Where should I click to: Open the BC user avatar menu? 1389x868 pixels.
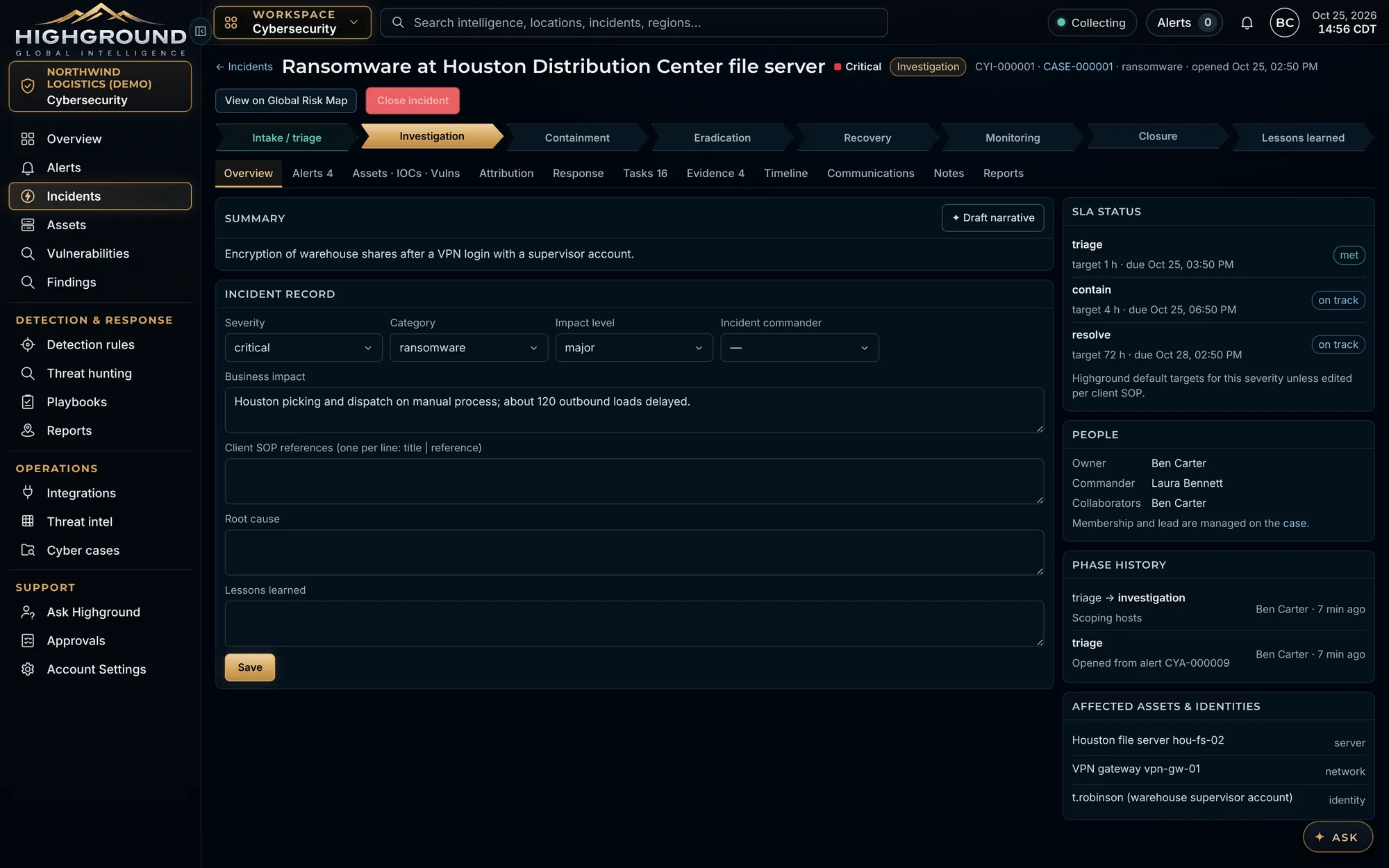(x=1284, y=23)
